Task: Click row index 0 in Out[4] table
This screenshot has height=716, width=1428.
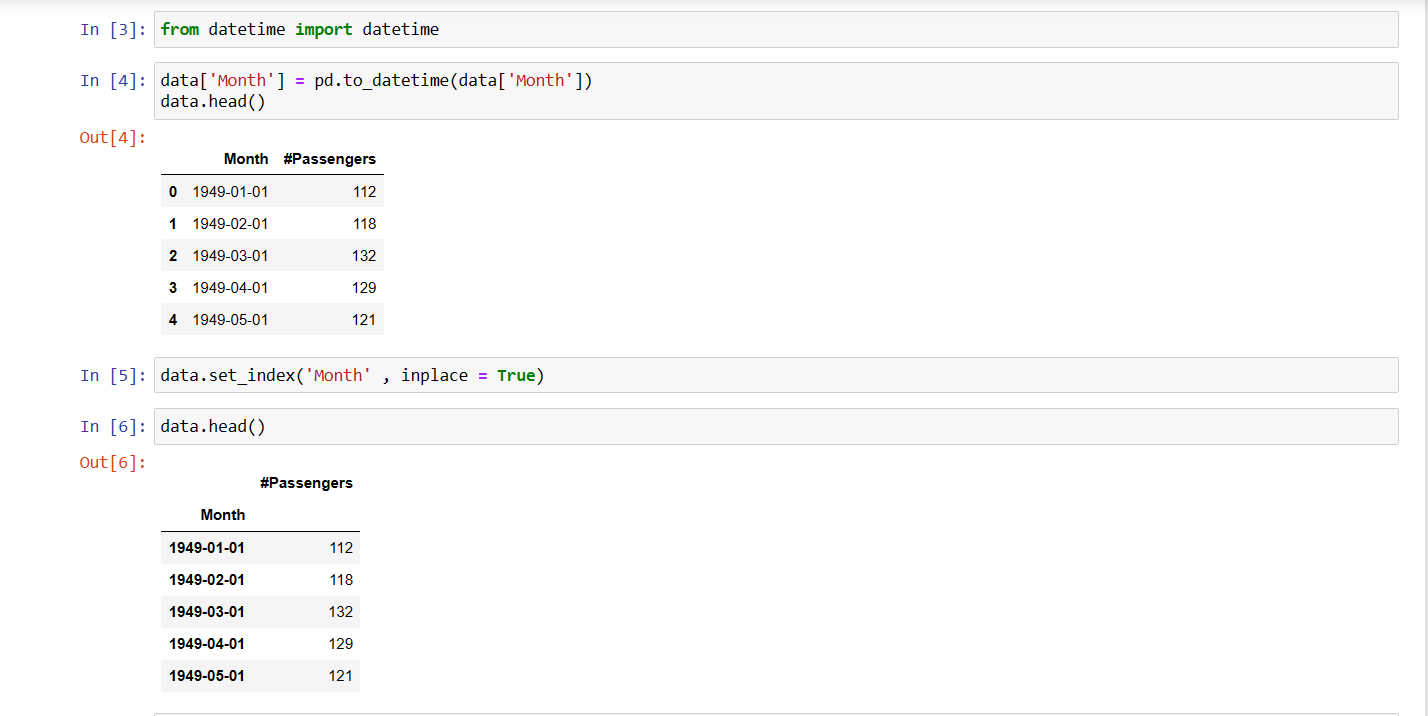Action: tap(173, 192)
